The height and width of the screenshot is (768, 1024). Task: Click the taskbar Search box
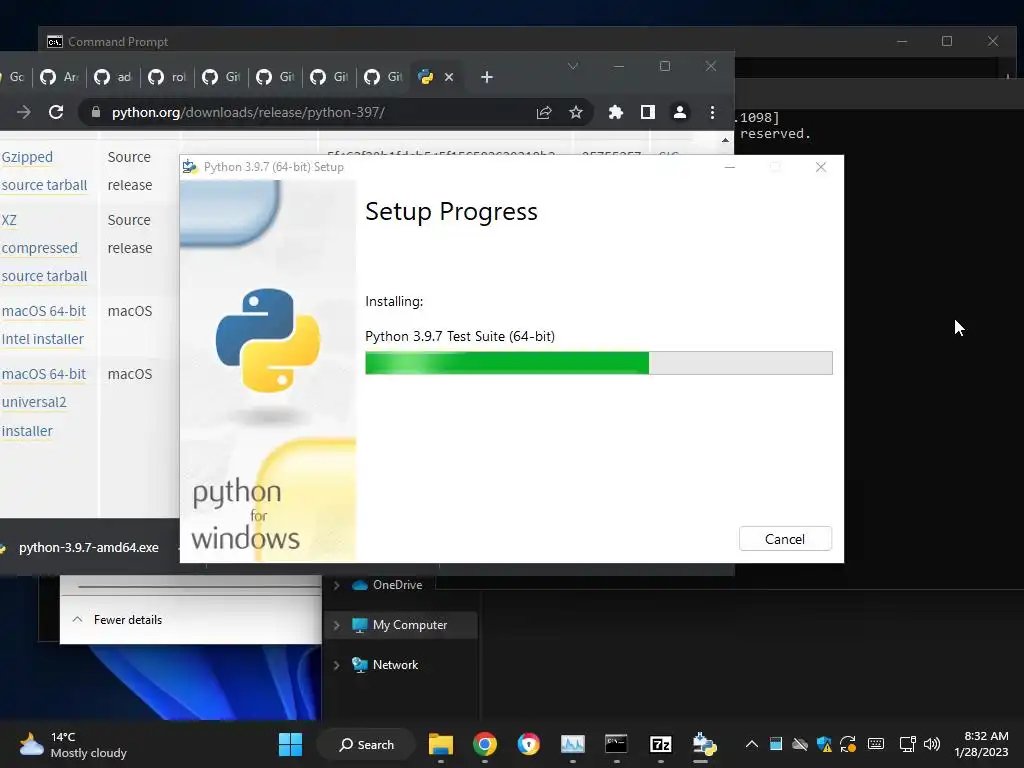pyautogui.click(x=366, y=744)
